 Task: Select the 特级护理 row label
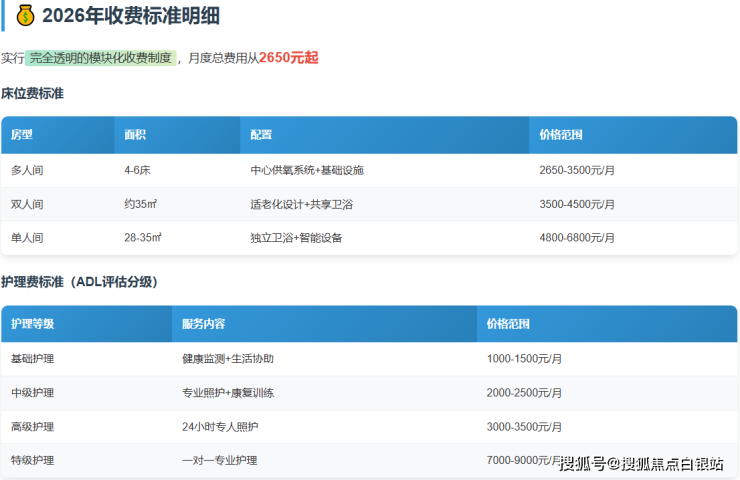click(32, 460)
